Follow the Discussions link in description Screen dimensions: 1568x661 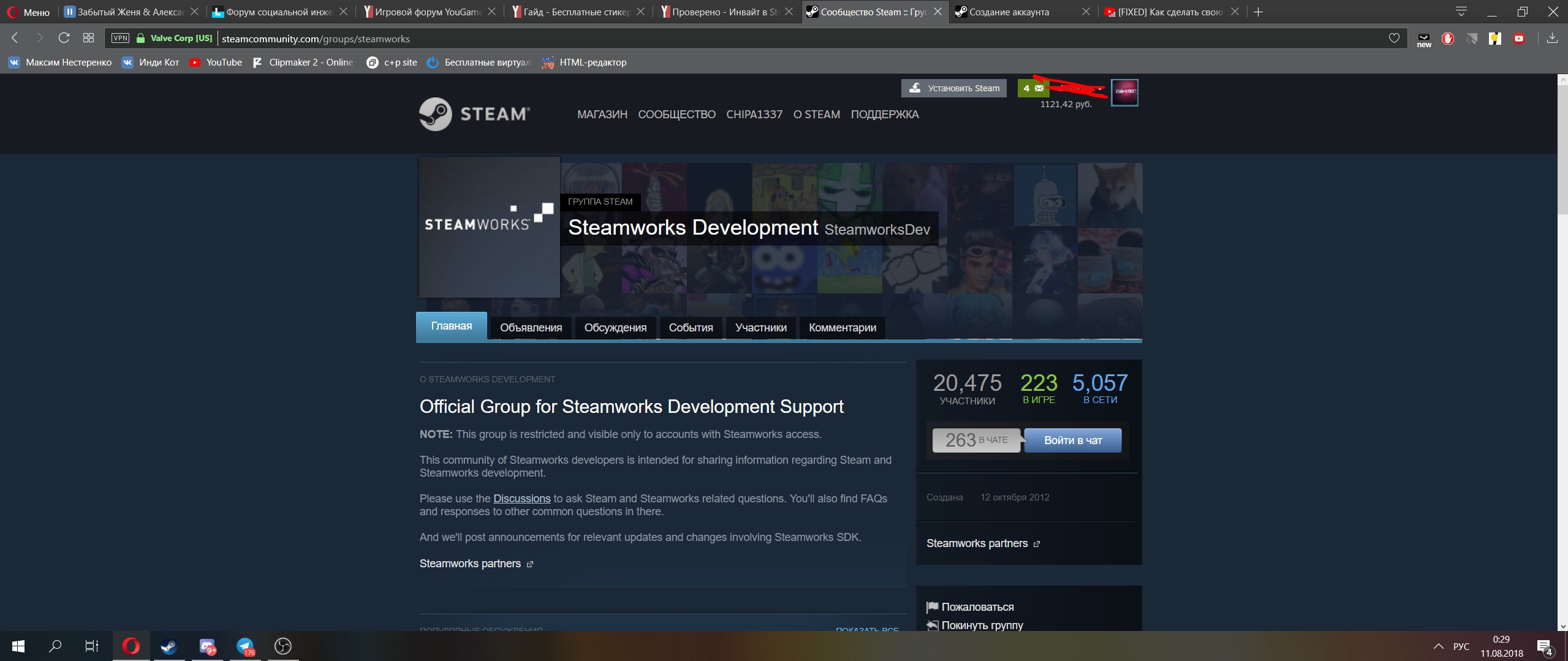pos(521,499)
